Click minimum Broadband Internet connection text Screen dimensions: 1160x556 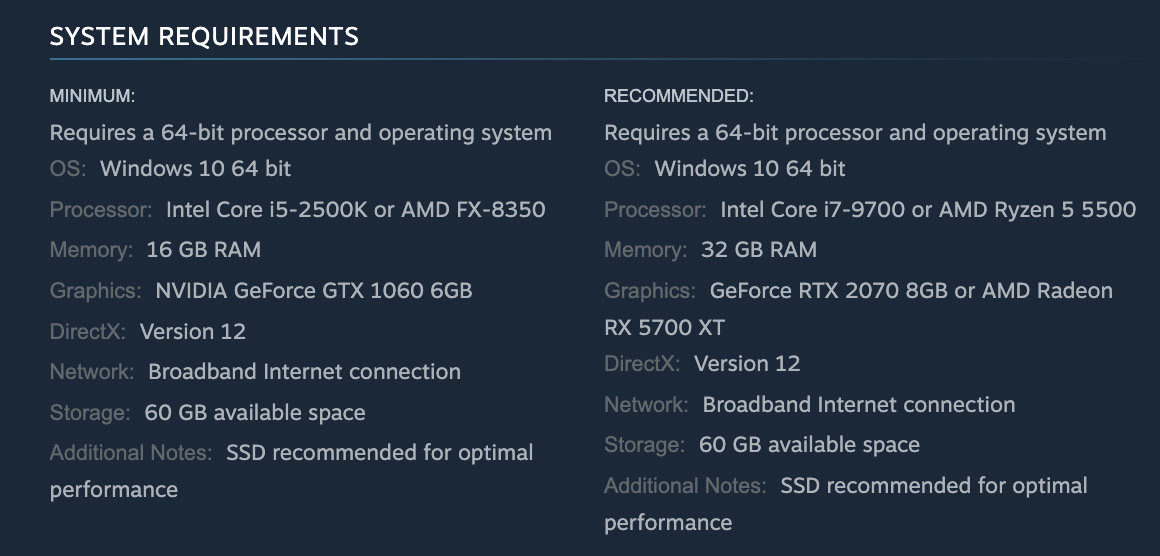[304, 371]
